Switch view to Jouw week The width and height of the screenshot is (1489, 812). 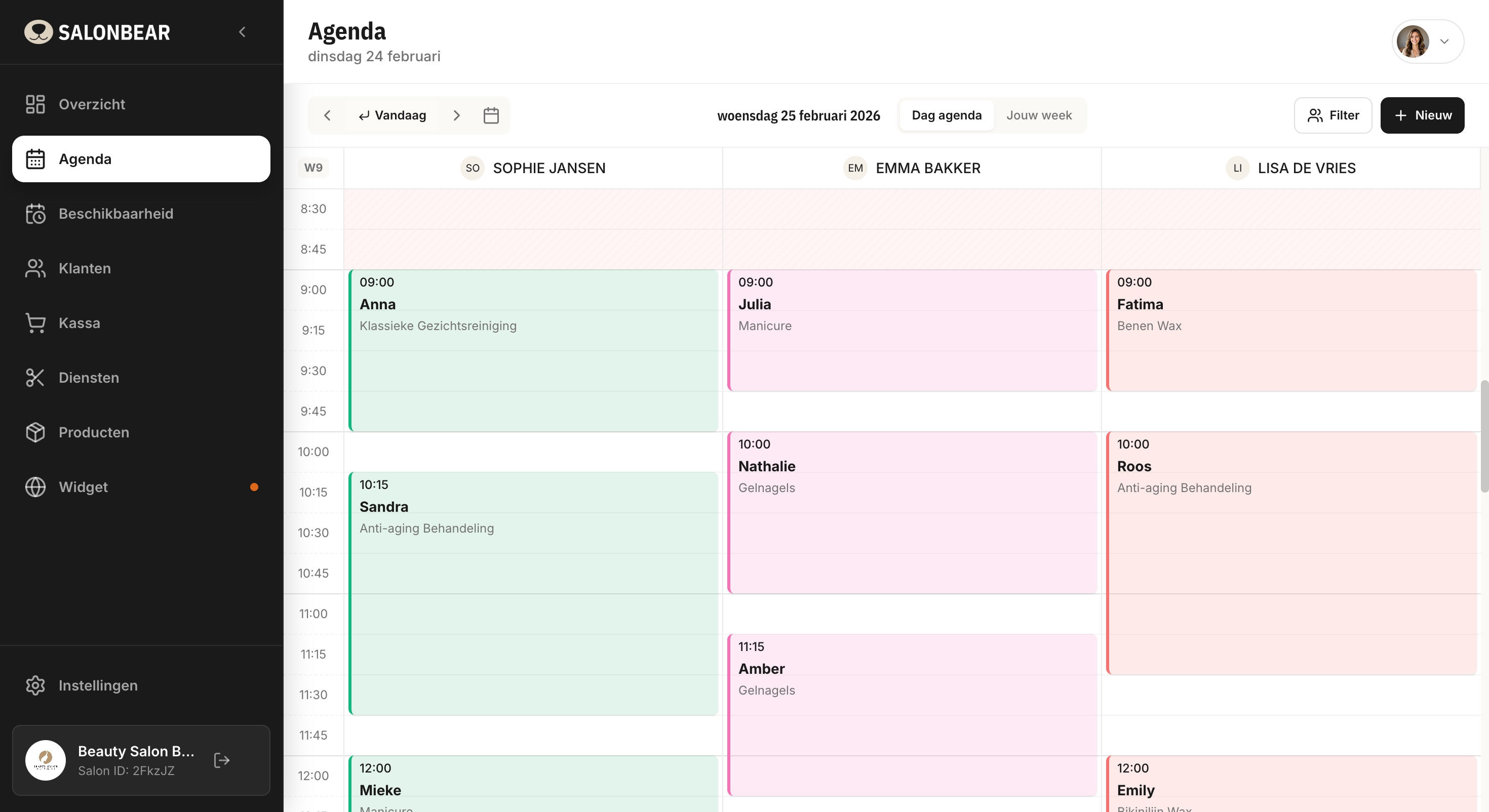click(1039, 115)
